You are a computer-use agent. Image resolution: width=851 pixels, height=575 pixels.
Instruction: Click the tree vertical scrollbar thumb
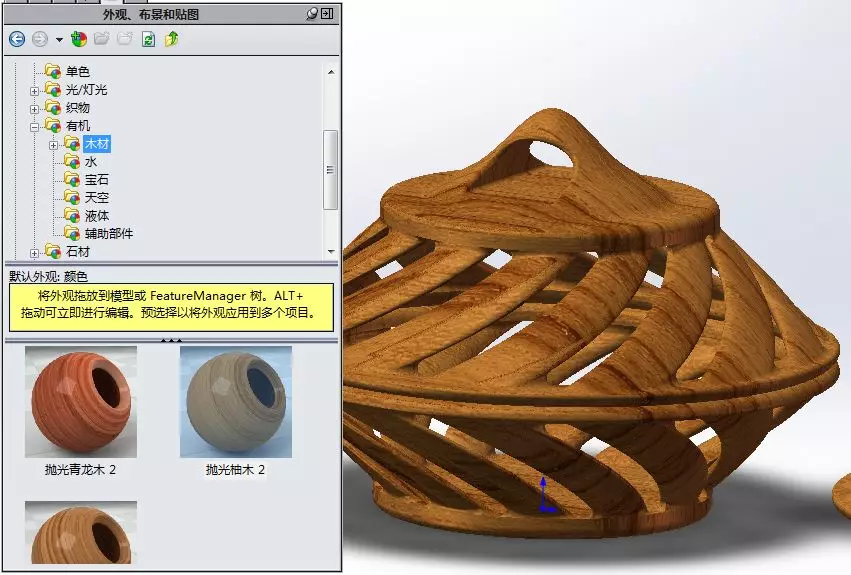(330, 169)
